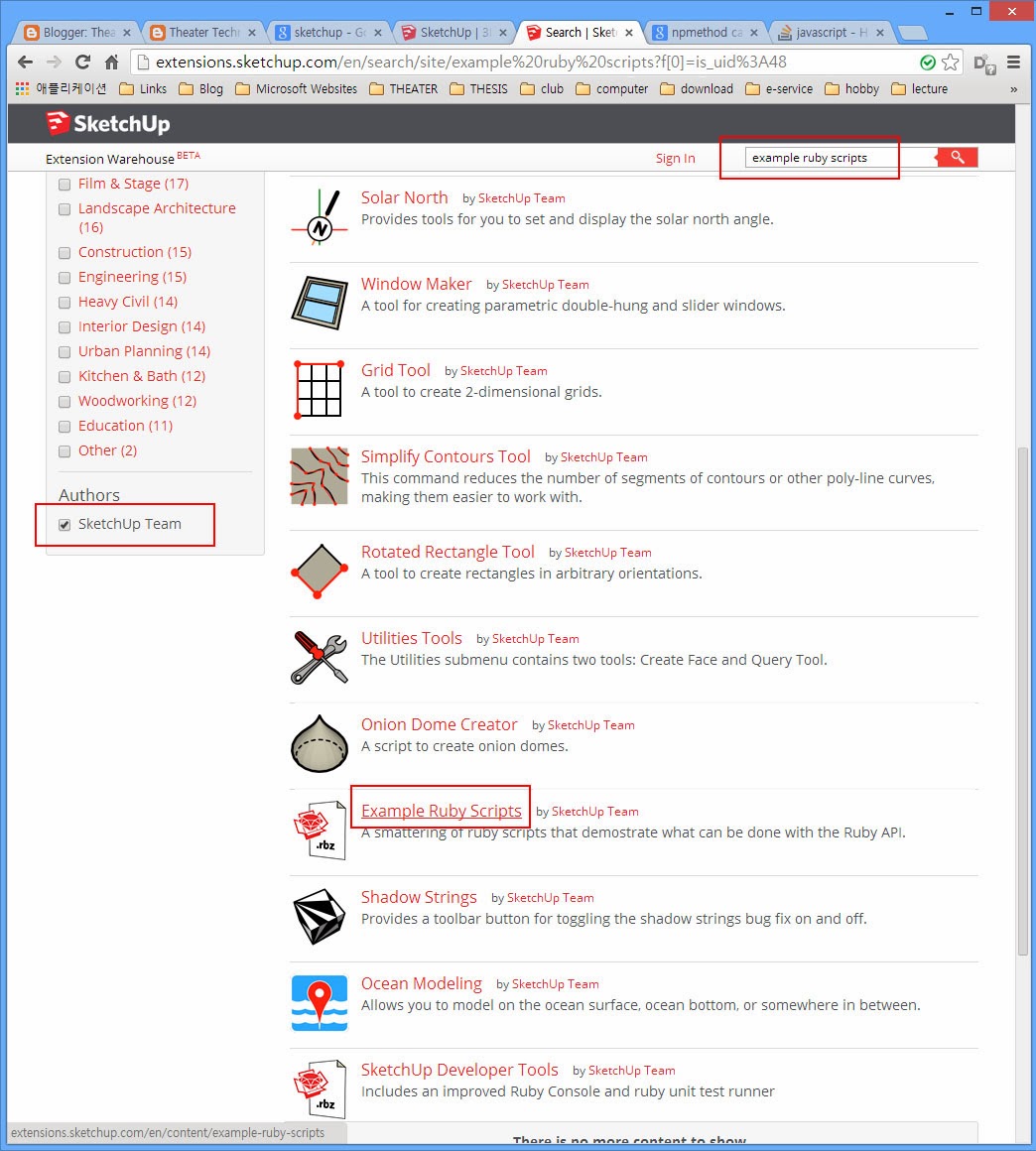Image resolution: width=1036 pixels, height=1151 pixels.
Task: Open the Apps shortcut in bookmarks bar
Action: pyautogui.click(x=61, y=89)
